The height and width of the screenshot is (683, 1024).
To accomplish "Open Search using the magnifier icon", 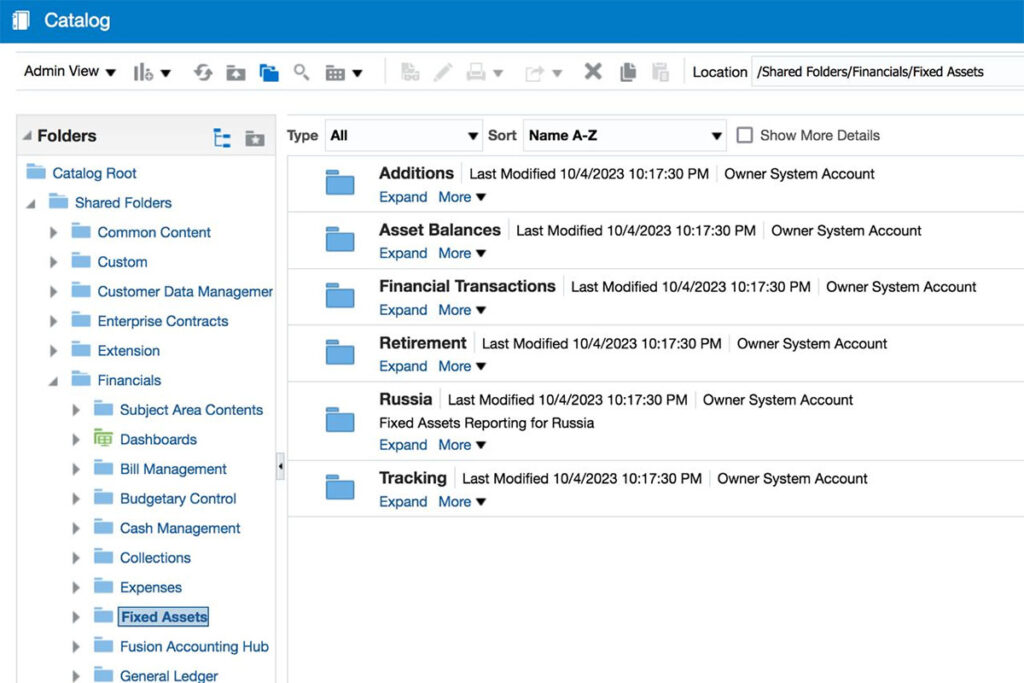I will point(301,72).
